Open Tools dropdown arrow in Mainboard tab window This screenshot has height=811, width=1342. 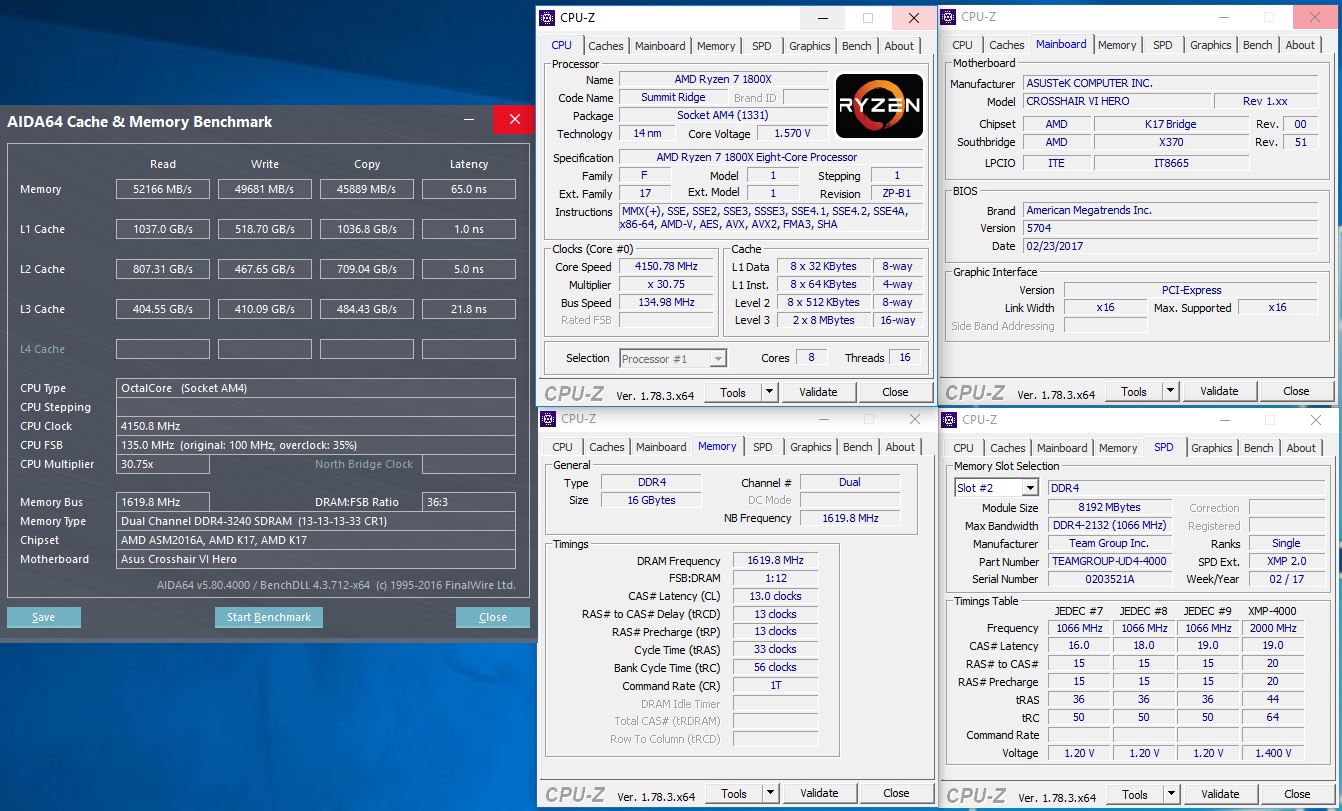(x=1170, y=391)
